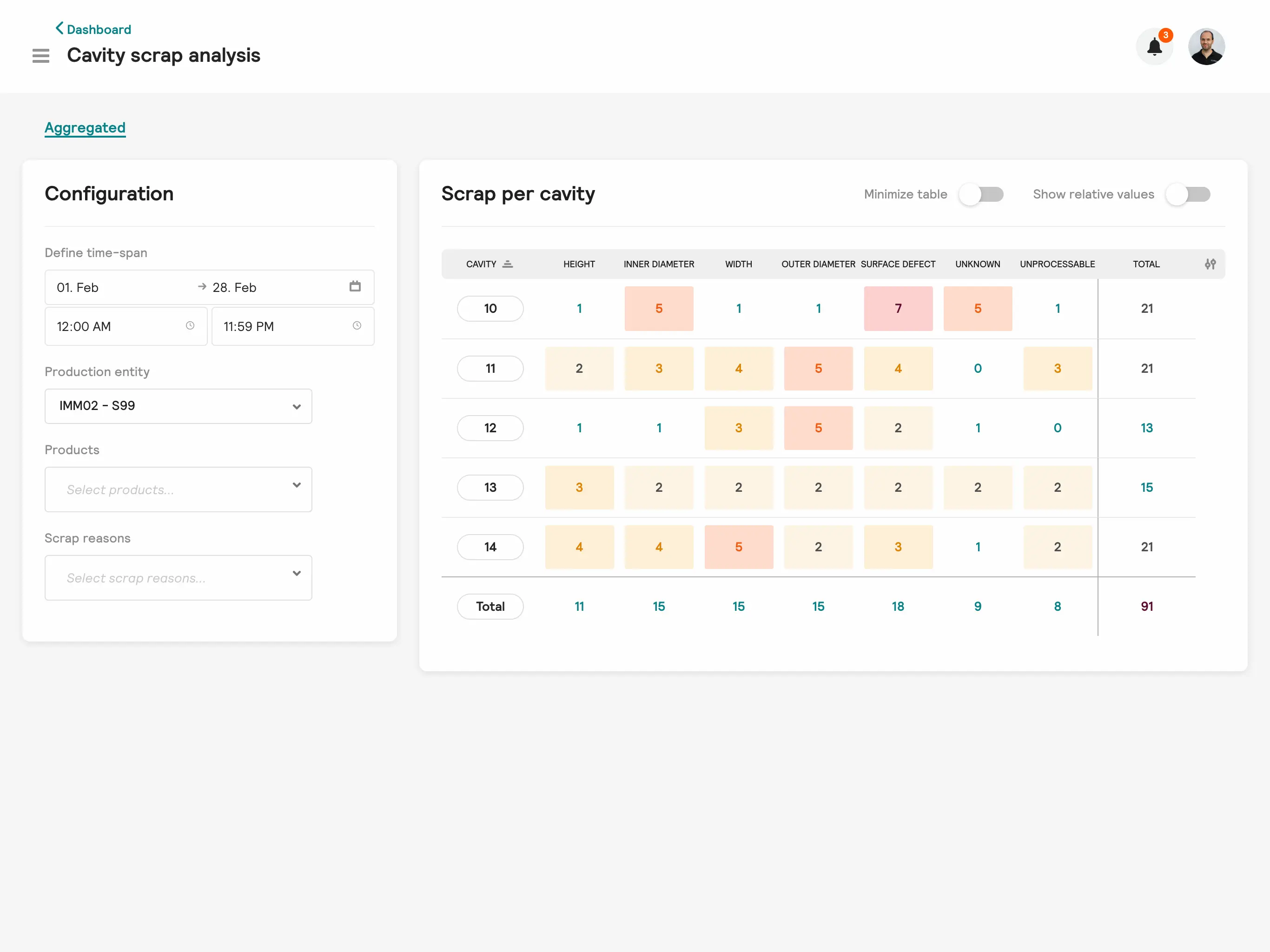Image resolution: width=1270 pixels, height=952 pixels.
Task: Click cavity 11 Outer Diameter cell 5
Action: click(818, 368)
